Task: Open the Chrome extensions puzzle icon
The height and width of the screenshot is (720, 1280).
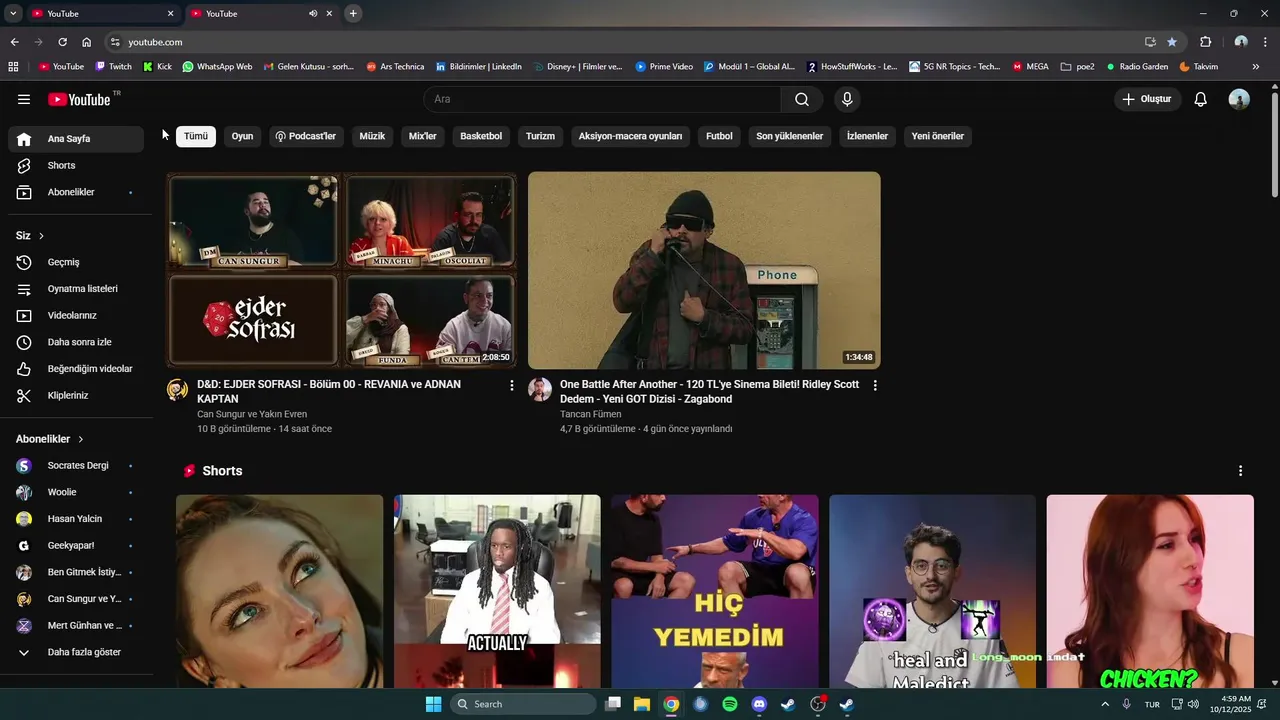Action: [1205, 42]
